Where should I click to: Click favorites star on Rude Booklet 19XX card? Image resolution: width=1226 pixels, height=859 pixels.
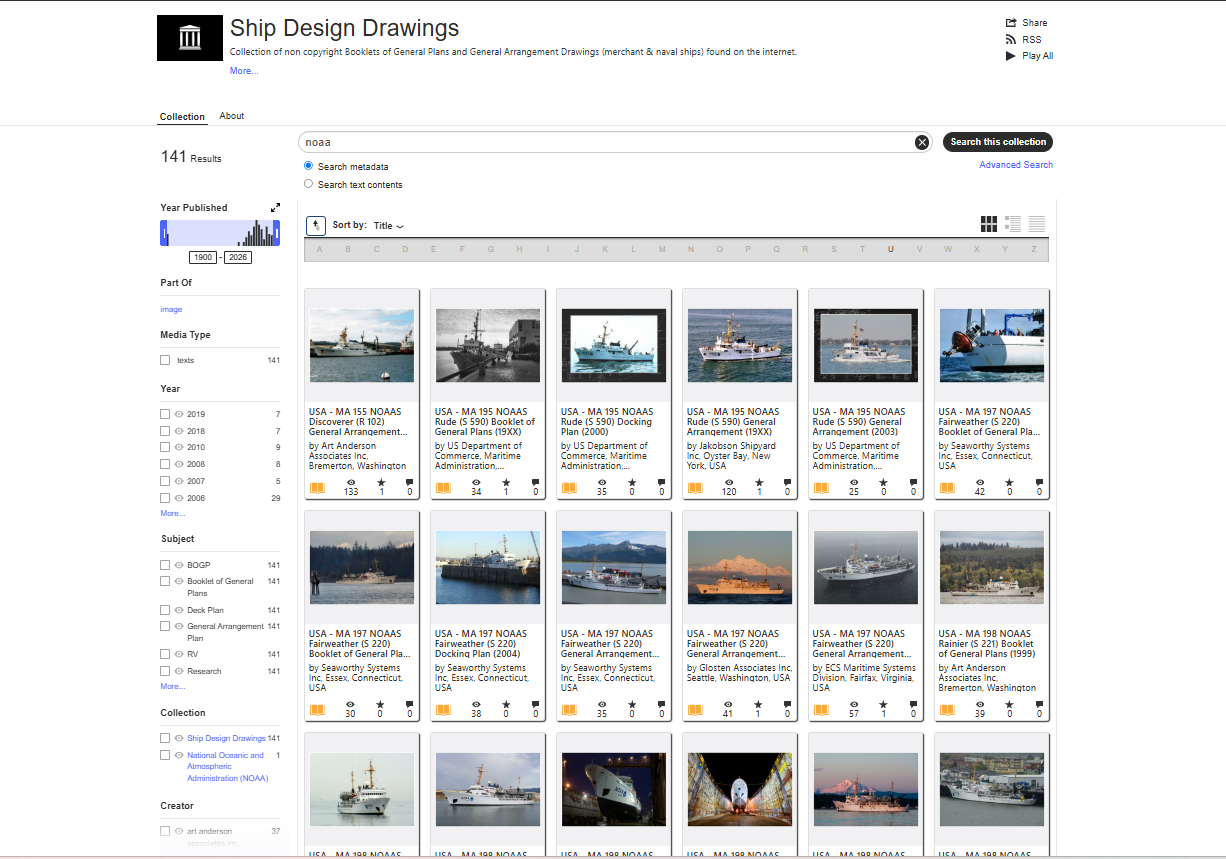pyautogui.click(x=506, y=482)
